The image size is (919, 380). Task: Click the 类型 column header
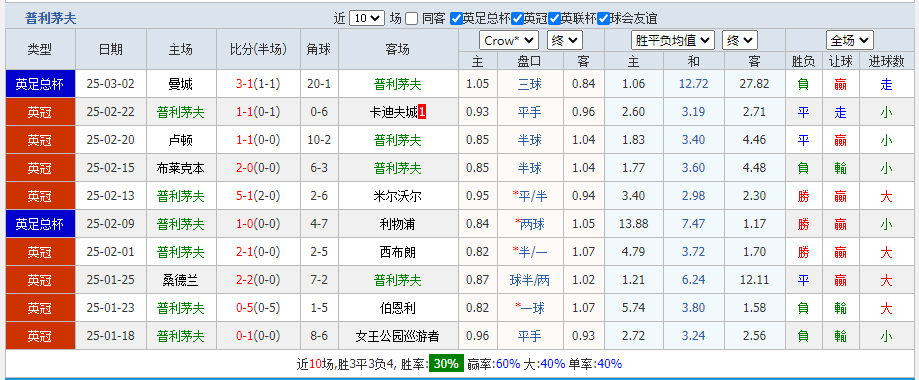[40, 49]
